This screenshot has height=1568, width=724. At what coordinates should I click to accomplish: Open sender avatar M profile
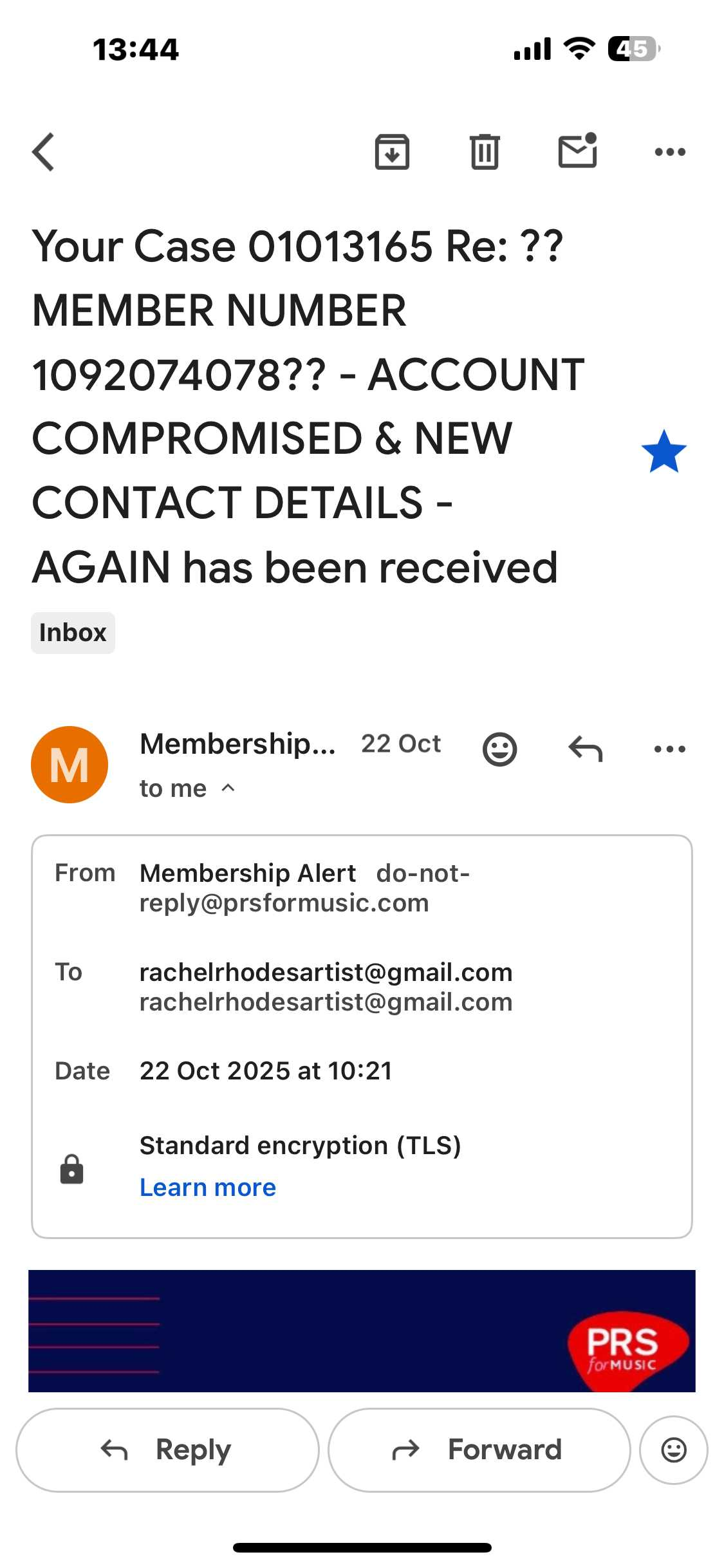click(x=70, y=765)
